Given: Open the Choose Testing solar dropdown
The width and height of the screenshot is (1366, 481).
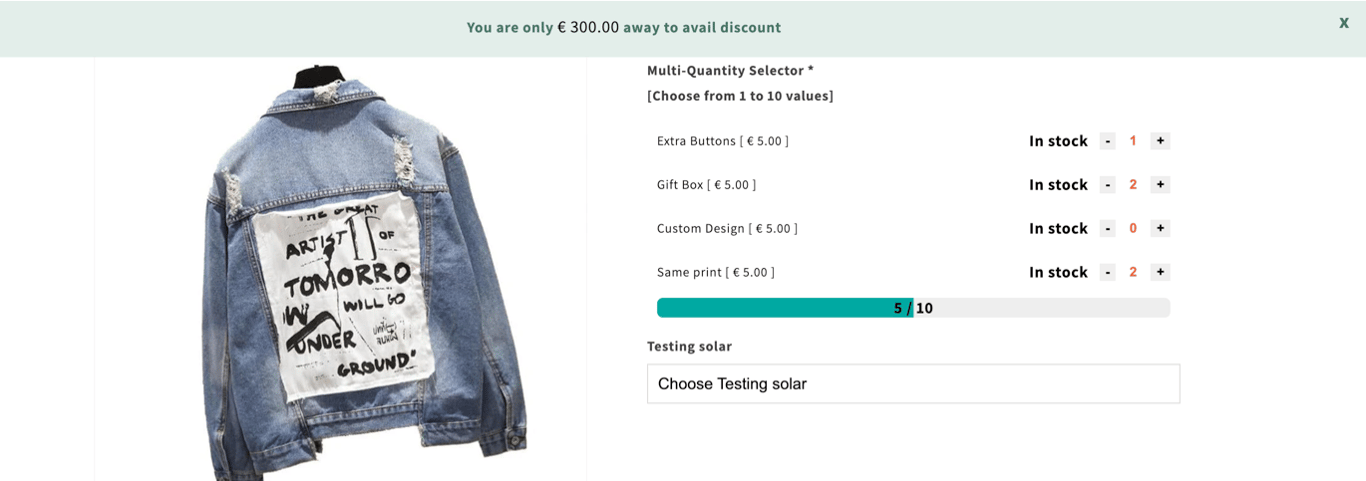Looking at the screenshot, I should 913,384.
